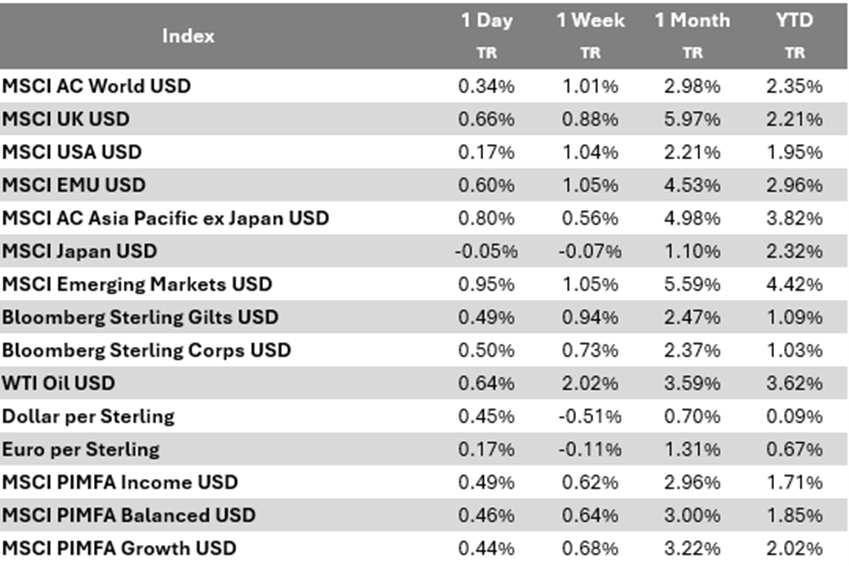Click the Index column header
849x566 pixels.
pos(188,36)
